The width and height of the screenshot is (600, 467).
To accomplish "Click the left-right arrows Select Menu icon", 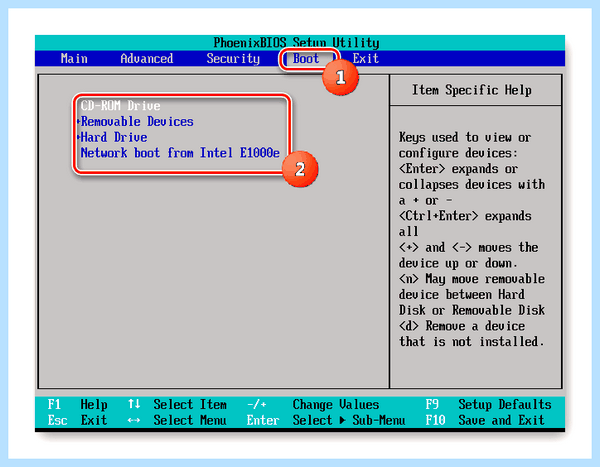I will point(134,420).
